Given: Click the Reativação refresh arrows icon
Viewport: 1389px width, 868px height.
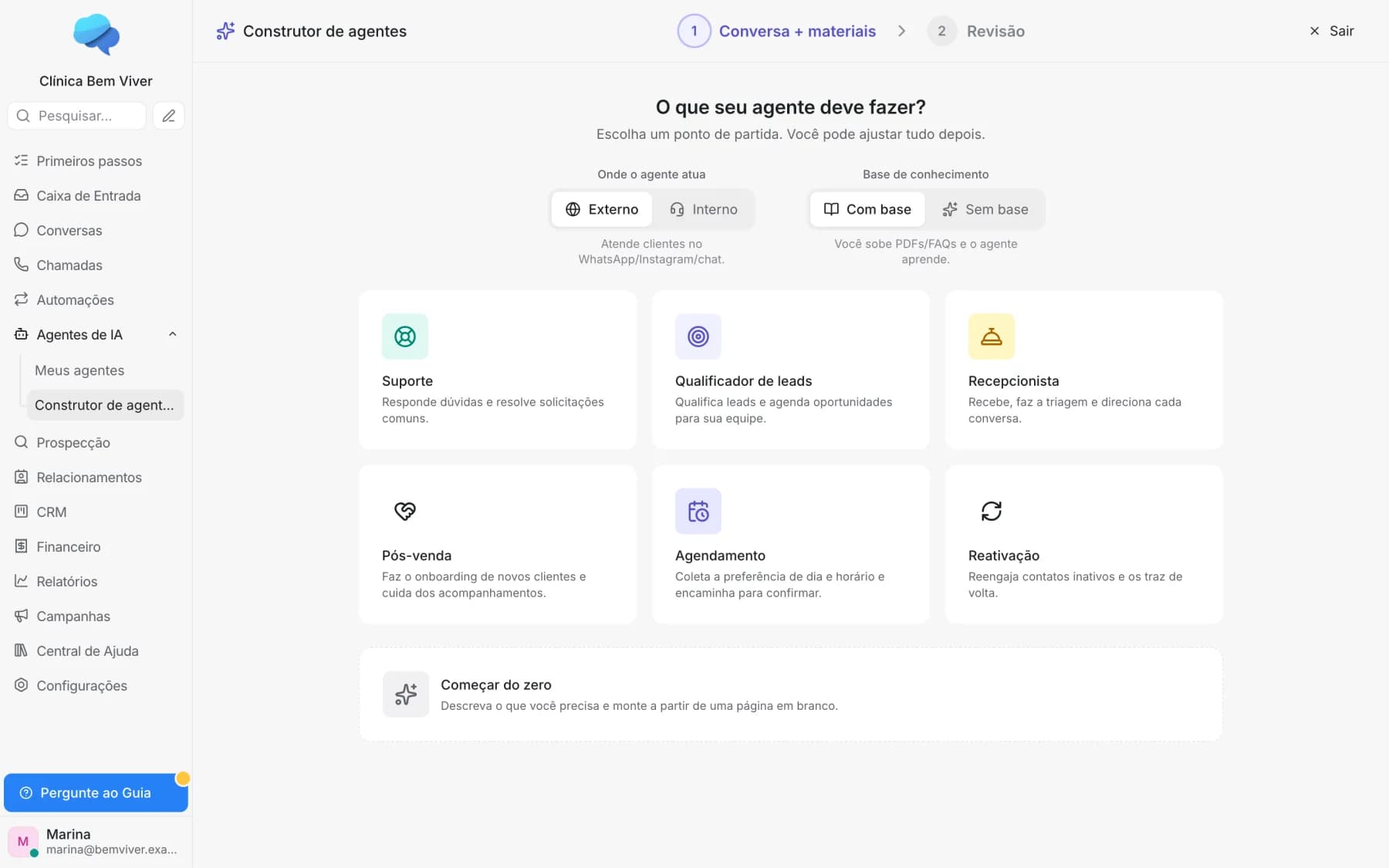Looking at the screenshot, I should (992, 511).
